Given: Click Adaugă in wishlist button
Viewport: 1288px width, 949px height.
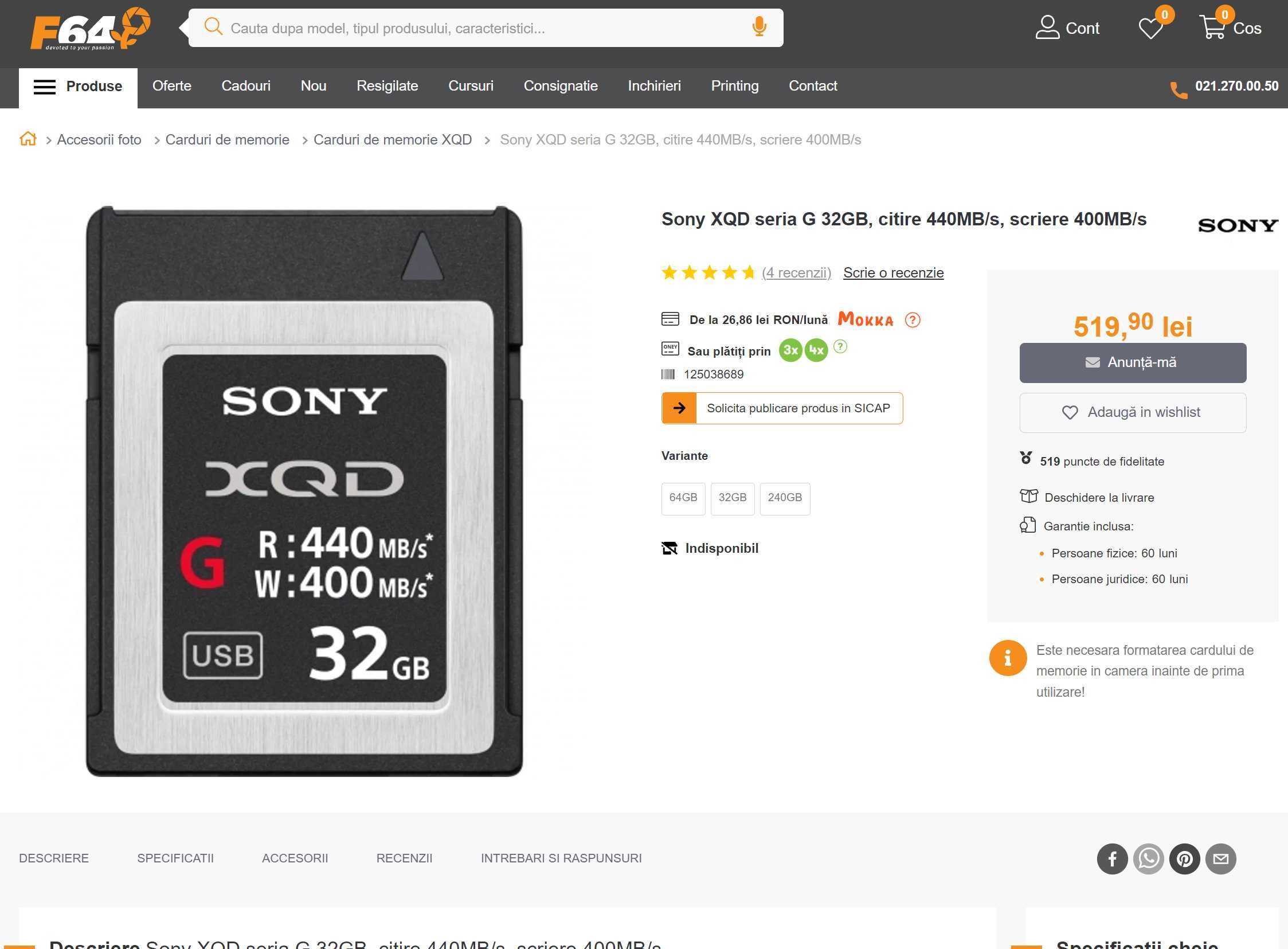Looking at the screenshot, I should click(1133, 412).
